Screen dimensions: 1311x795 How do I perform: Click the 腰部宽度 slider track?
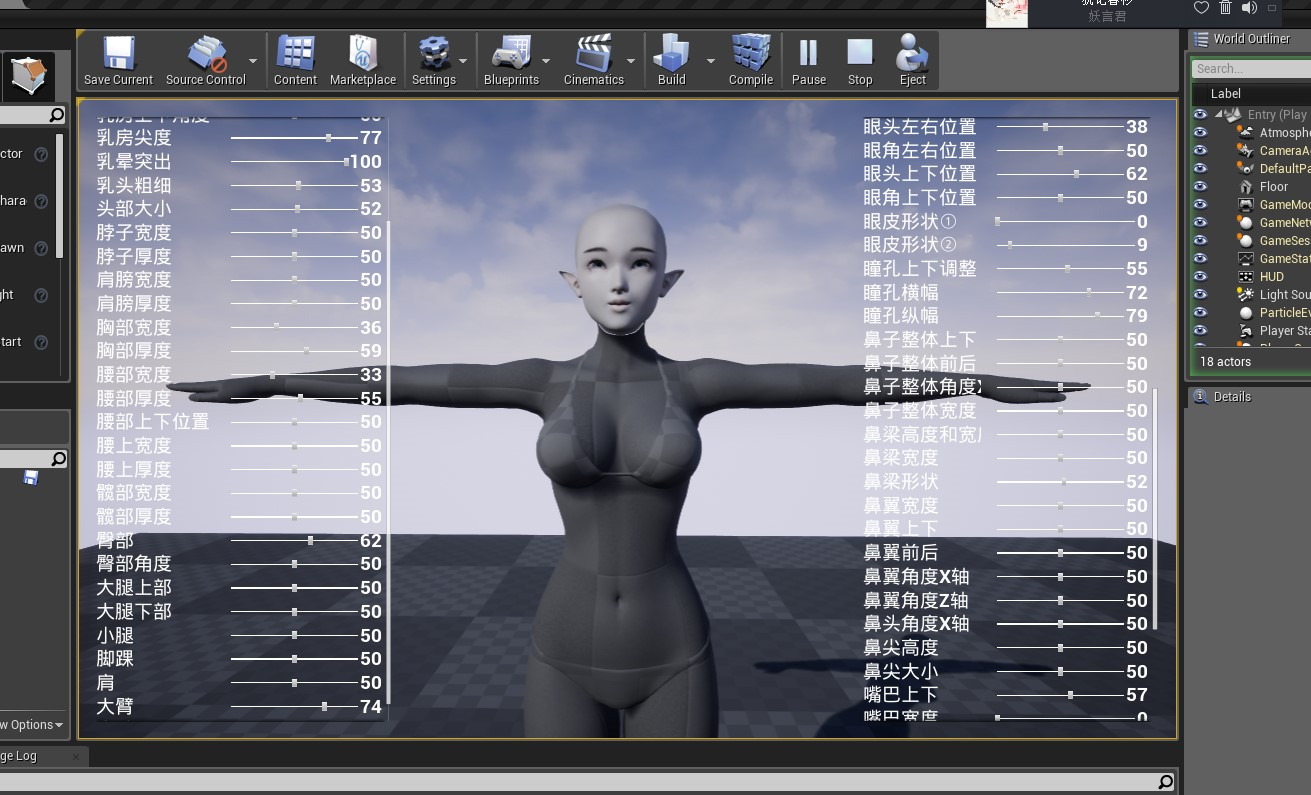tap(294, 375)
